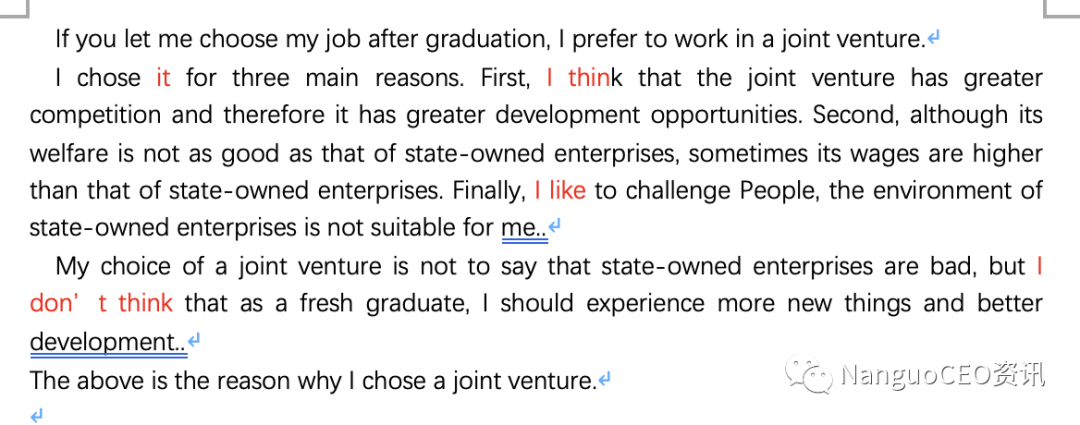Click the paragraph mark after "chose a joint venture."

605,379
